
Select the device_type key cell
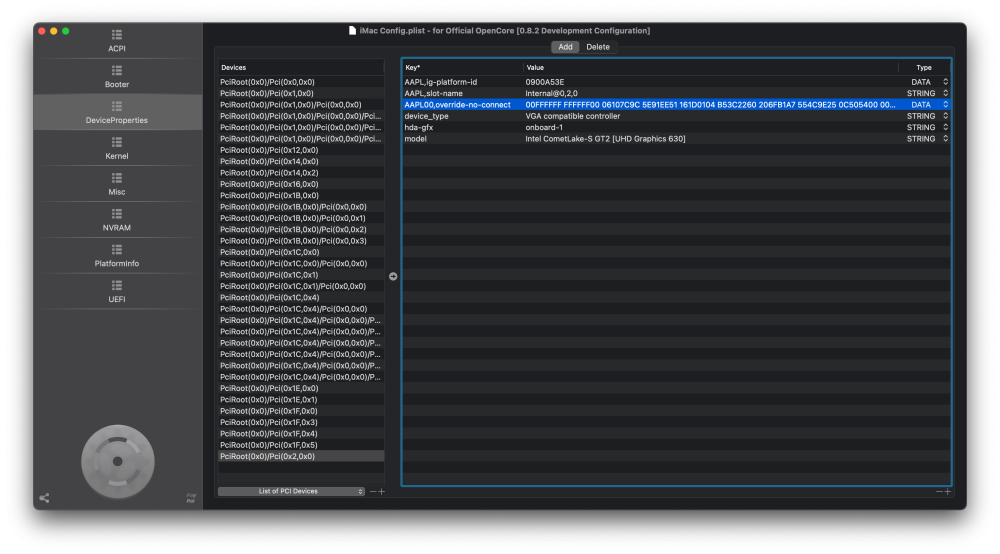coord(426,116)
